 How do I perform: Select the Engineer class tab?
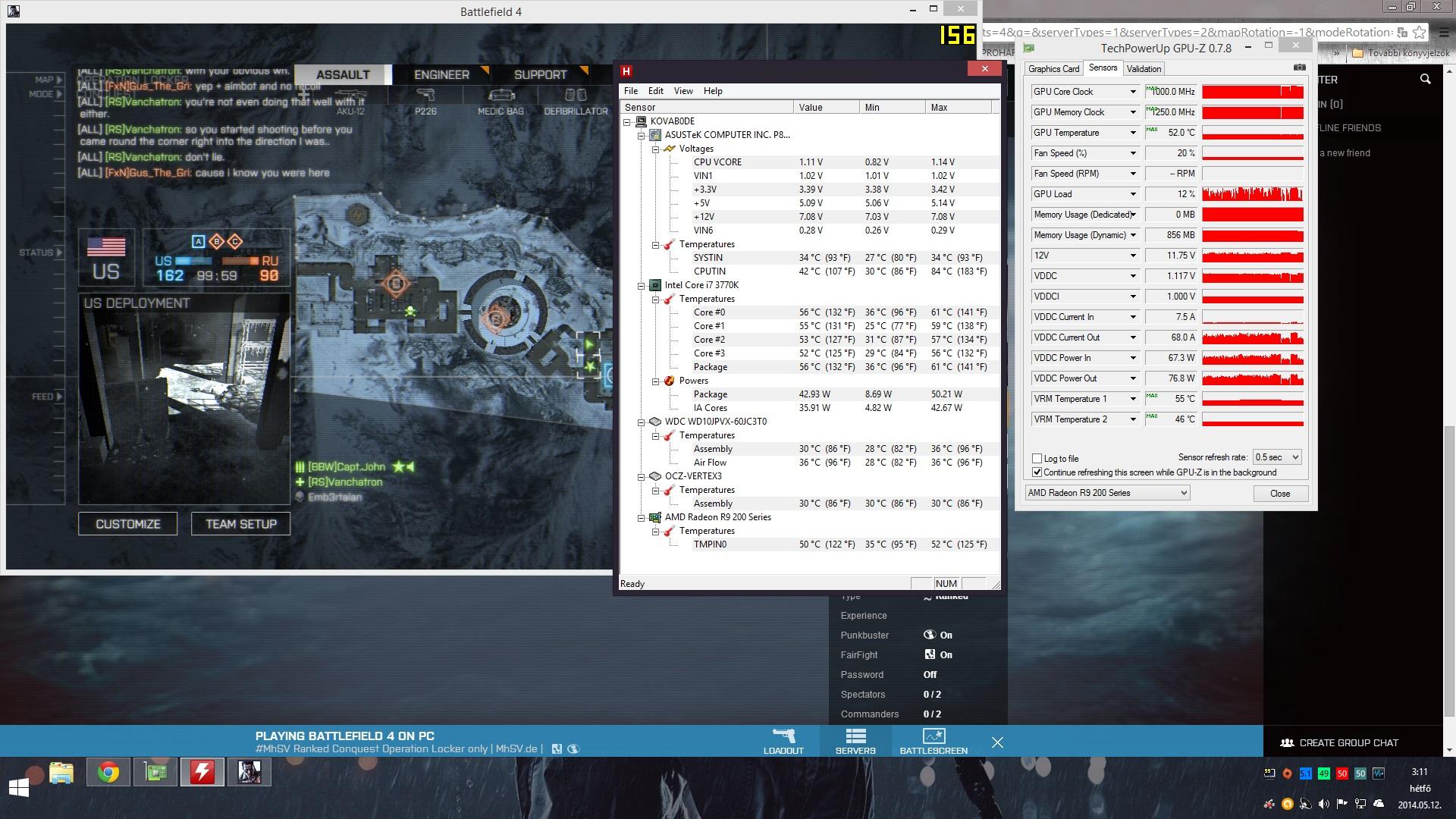[x=441, y=74]
